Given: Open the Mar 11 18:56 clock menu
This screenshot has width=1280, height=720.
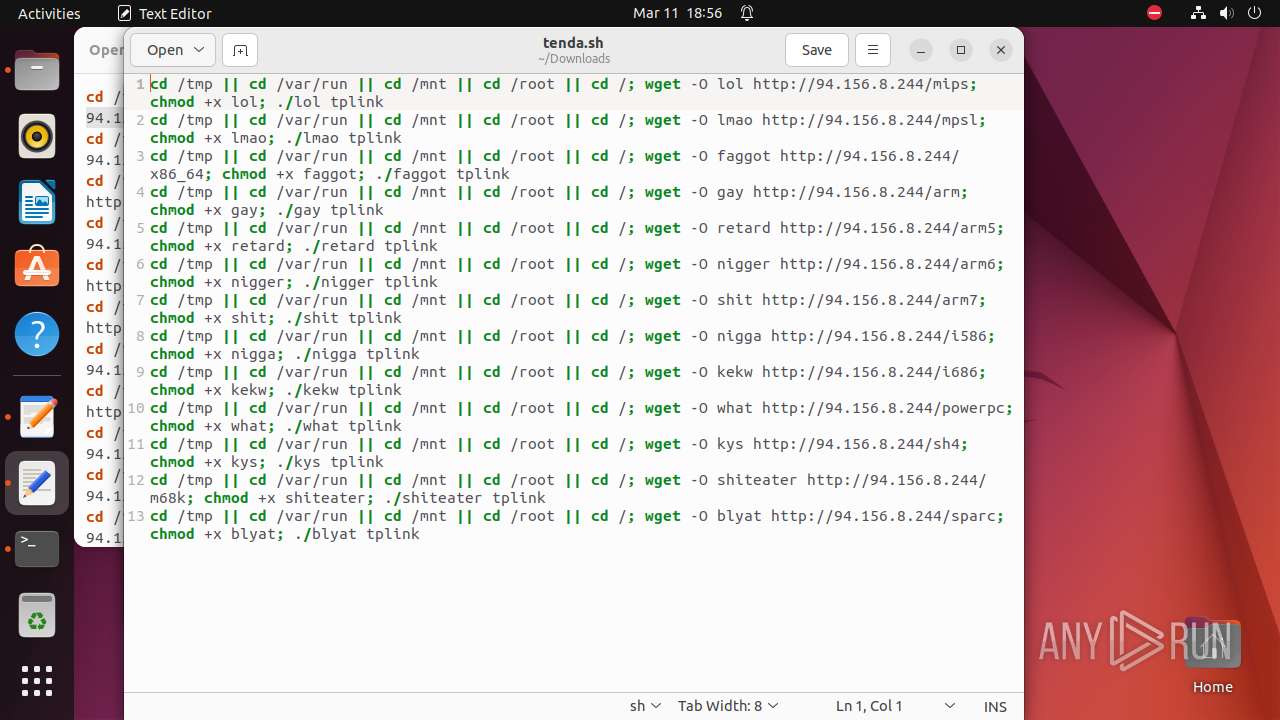Looking at the screenshot, I should (x=677, y=13).
